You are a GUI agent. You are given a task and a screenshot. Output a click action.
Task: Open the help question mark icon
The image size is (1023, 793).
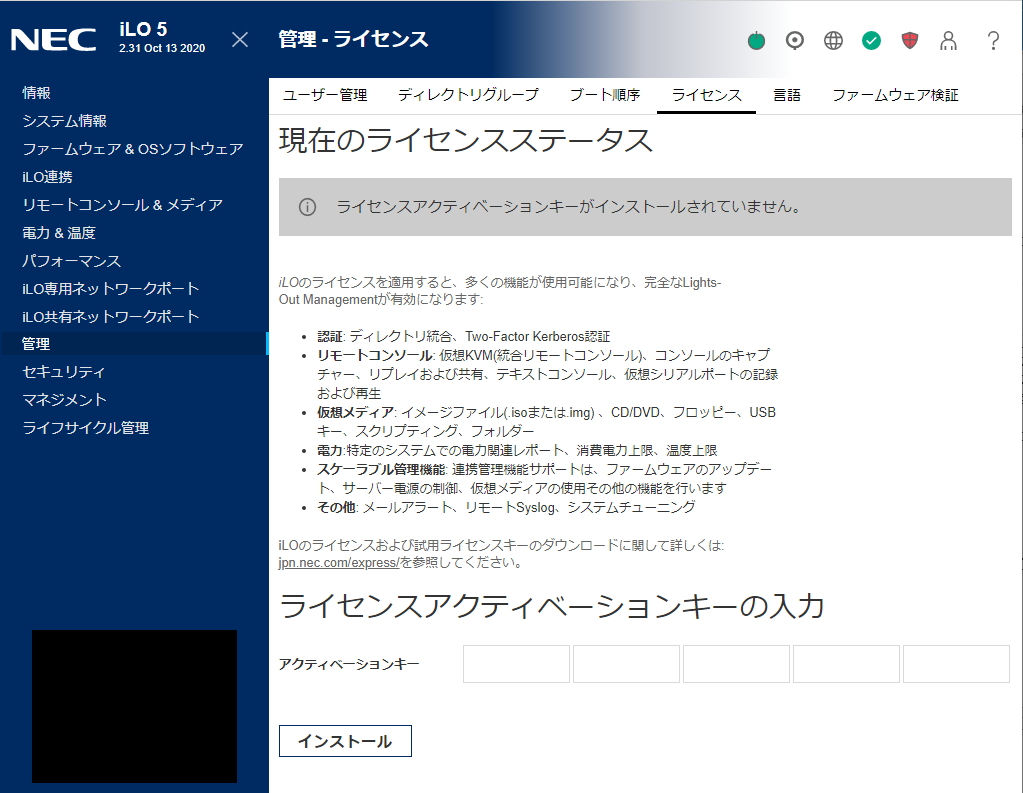993,40
